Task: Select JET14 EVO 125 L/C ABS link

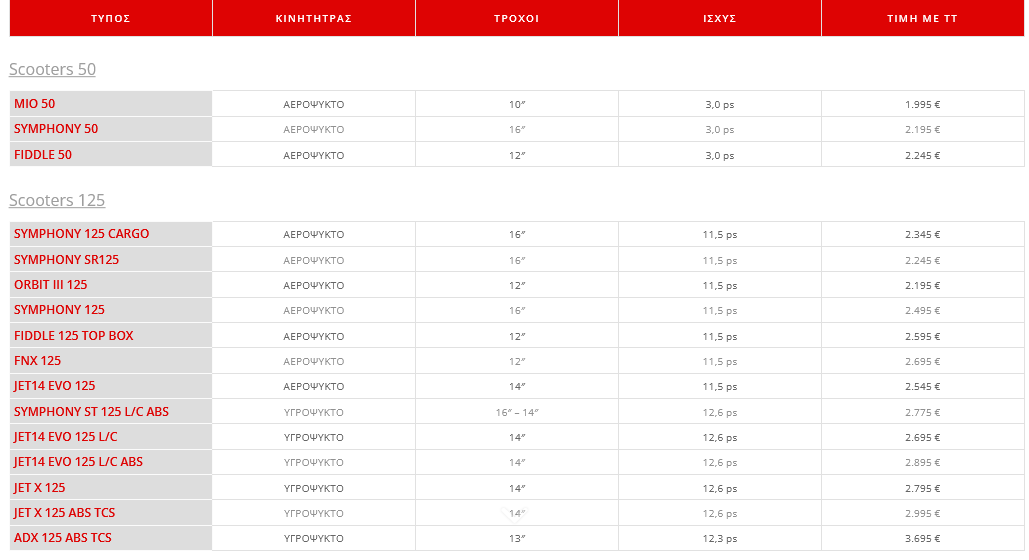Action: click(x=78, y=462)
